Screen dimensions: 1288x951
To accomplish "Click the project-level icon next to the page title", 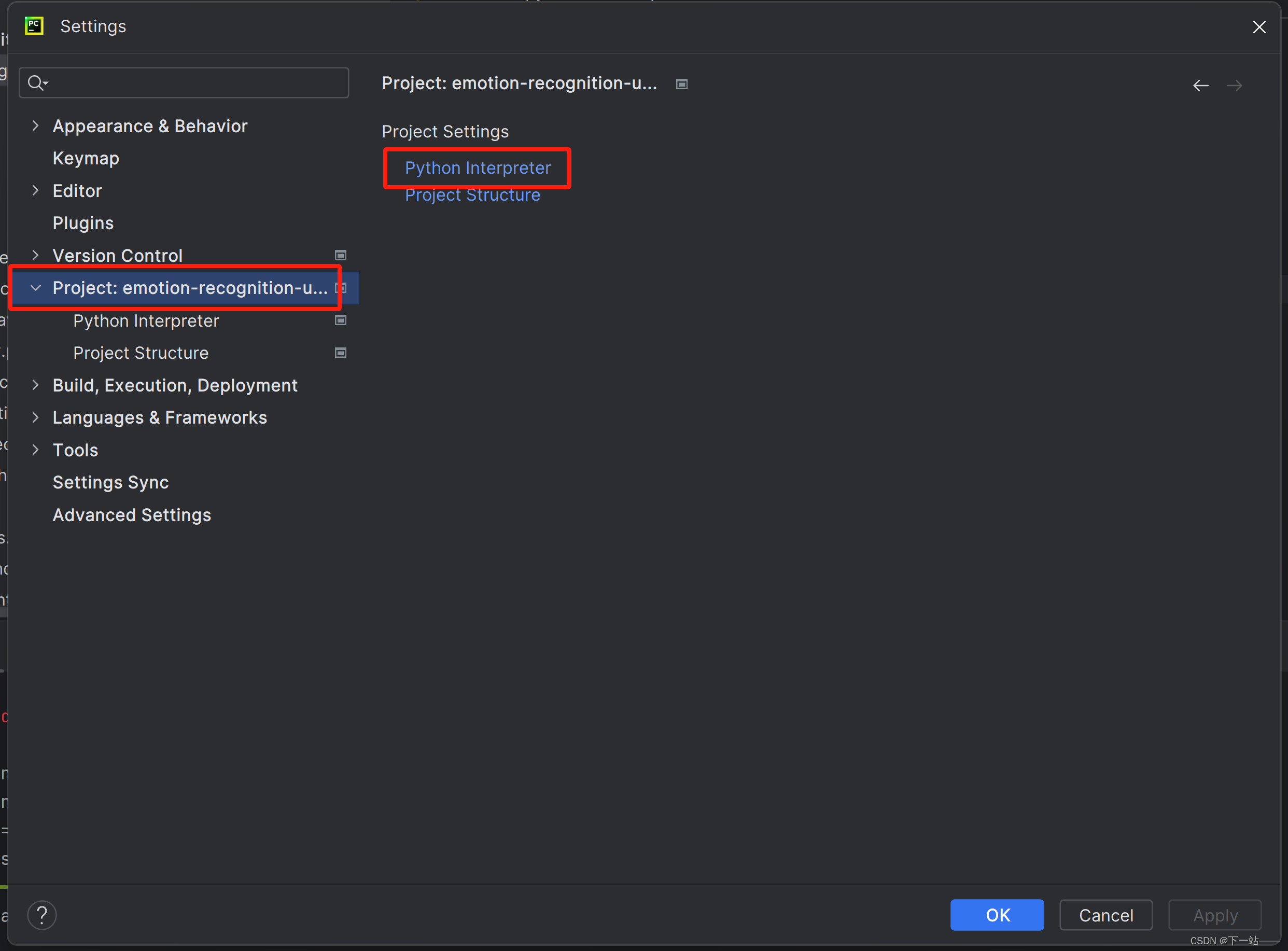I will point(681,84).
